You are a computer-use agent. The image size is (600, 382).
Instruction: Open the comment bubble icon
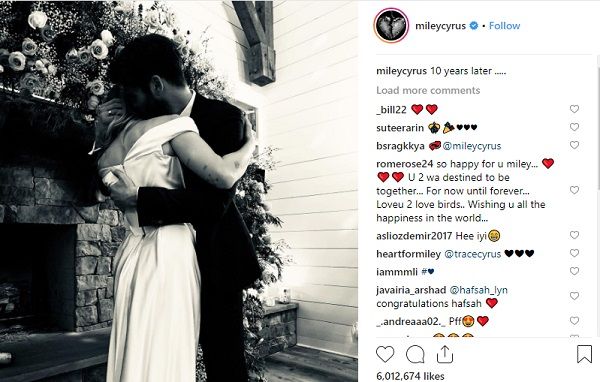click(415, 354)
